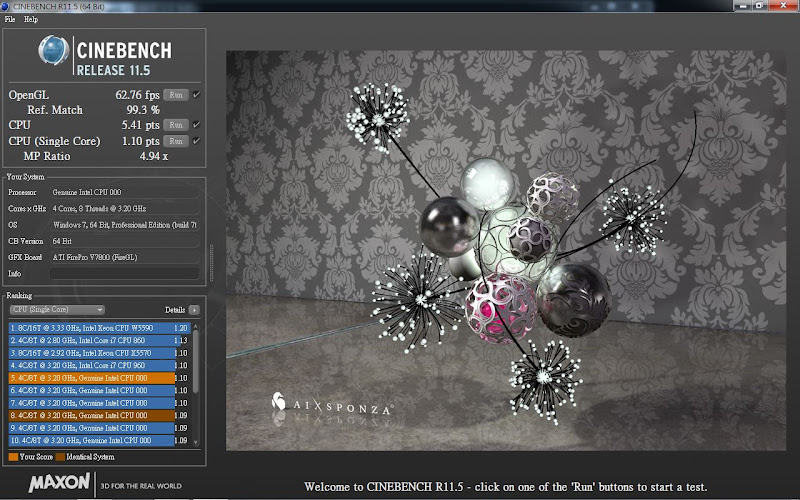The height and width of the screenshot is (500, 800).
Task: Click the panel splitter handle
Action: coord(212,263)
